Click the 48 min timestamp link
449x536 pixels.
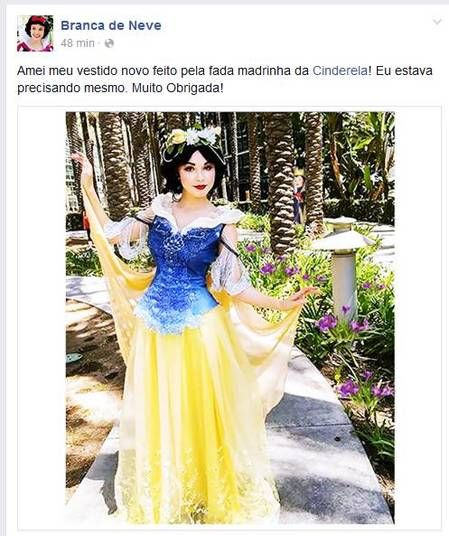[78, 43]
